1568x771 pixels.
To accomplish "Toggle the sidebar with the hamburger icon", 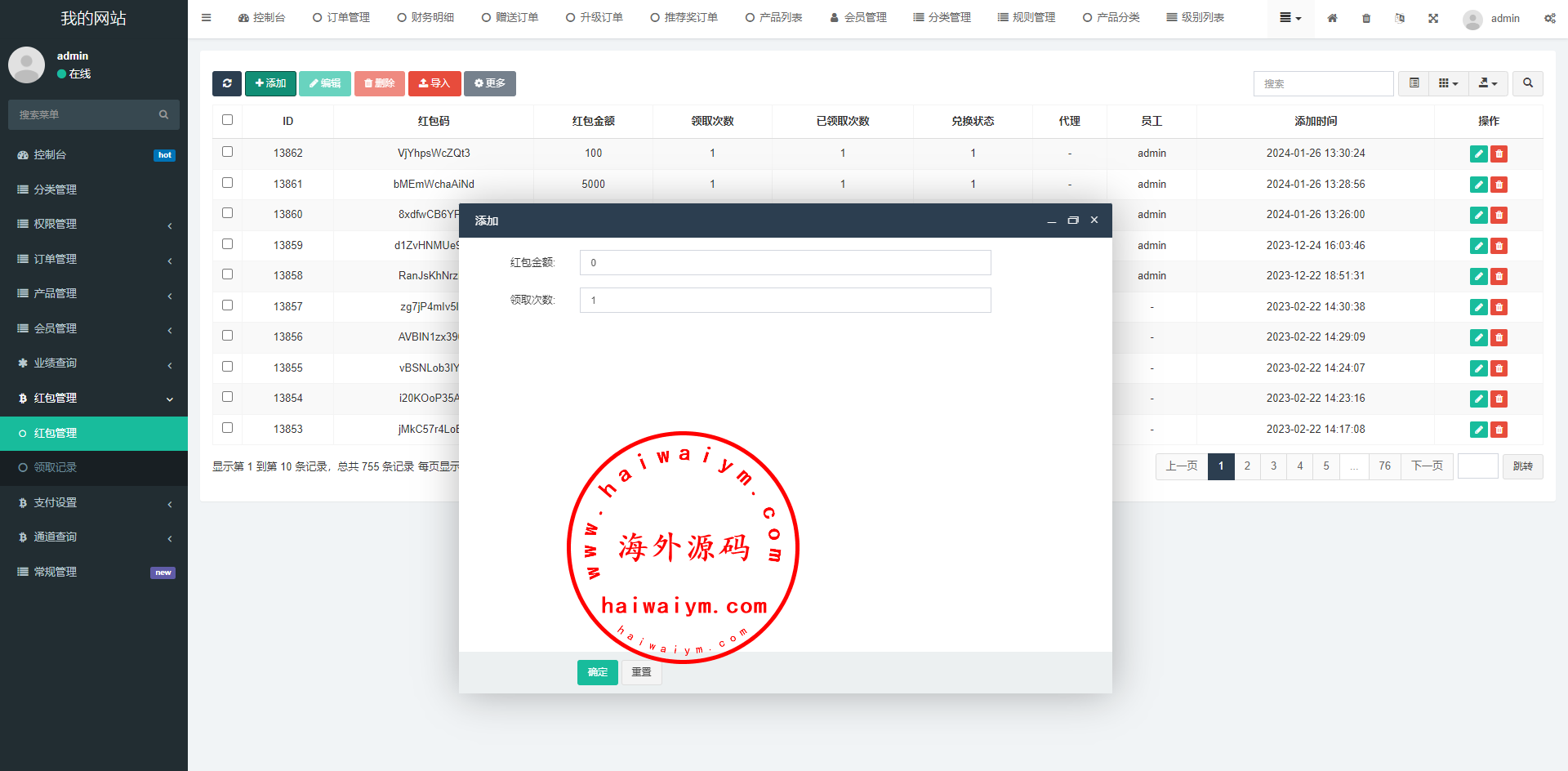I will coord(206,18).
